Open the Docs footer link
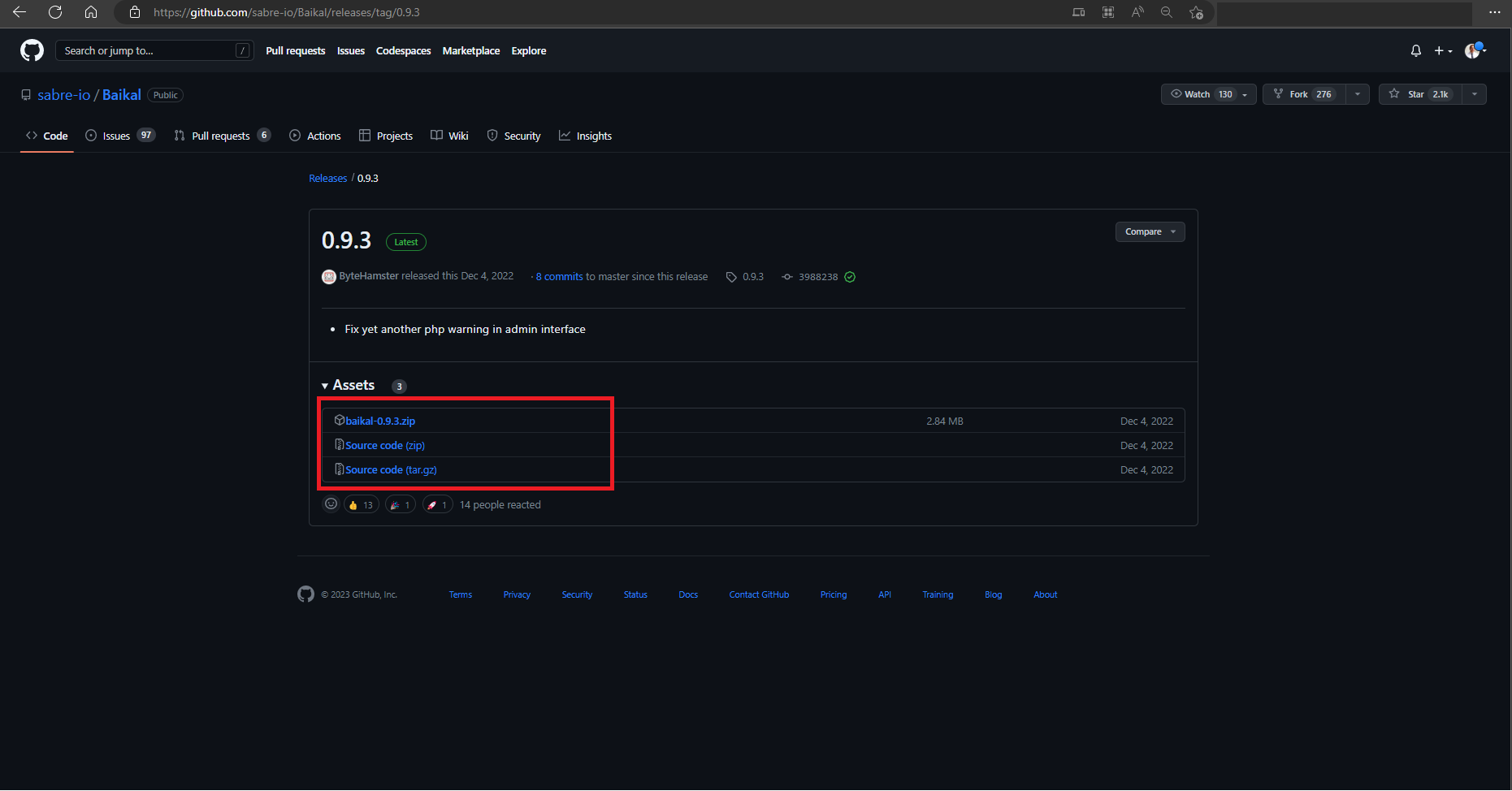This screenshot has width=1512, height=791. 688,594
